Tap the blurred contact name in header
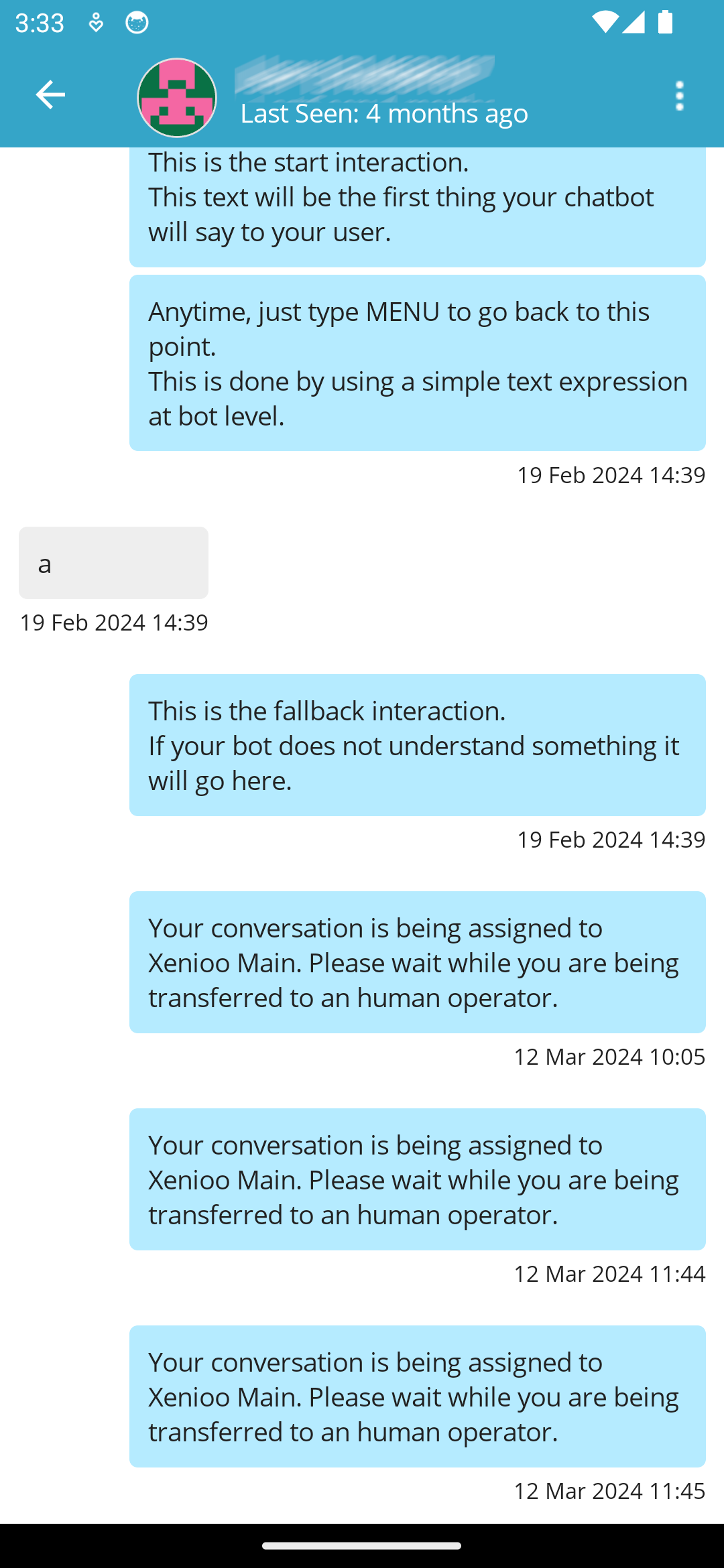This screenshot has width=724, height=1568. (365, 75)
